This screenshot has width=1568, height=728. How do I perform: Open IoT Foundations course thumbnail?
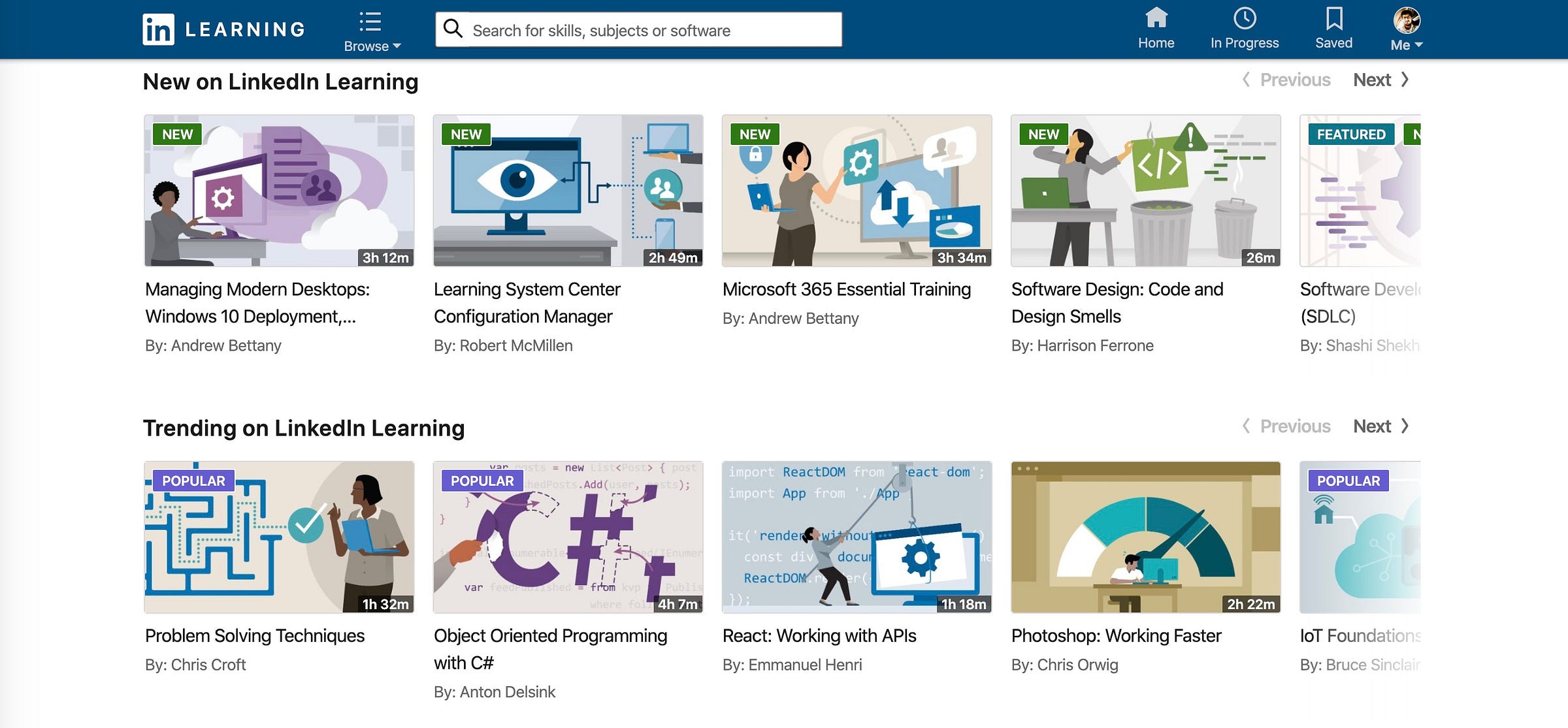(x=1360, y=537)
